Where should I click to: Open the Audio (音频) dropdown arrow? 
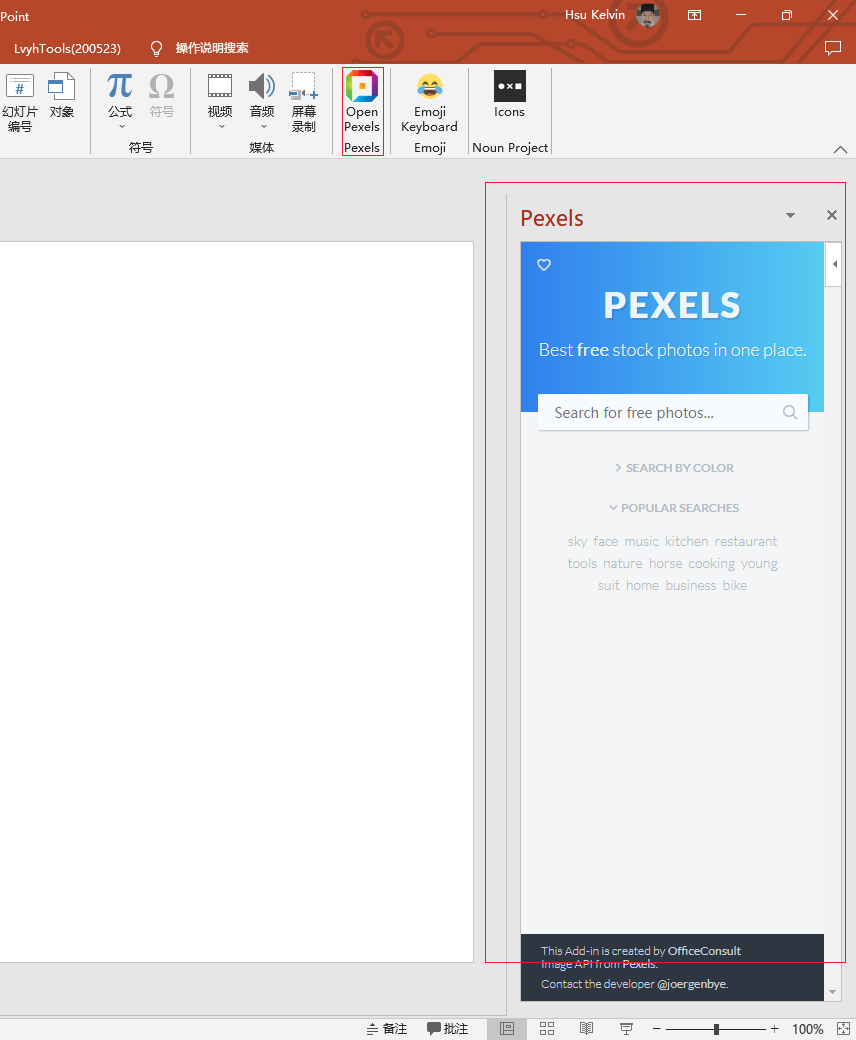click(263, 126)
